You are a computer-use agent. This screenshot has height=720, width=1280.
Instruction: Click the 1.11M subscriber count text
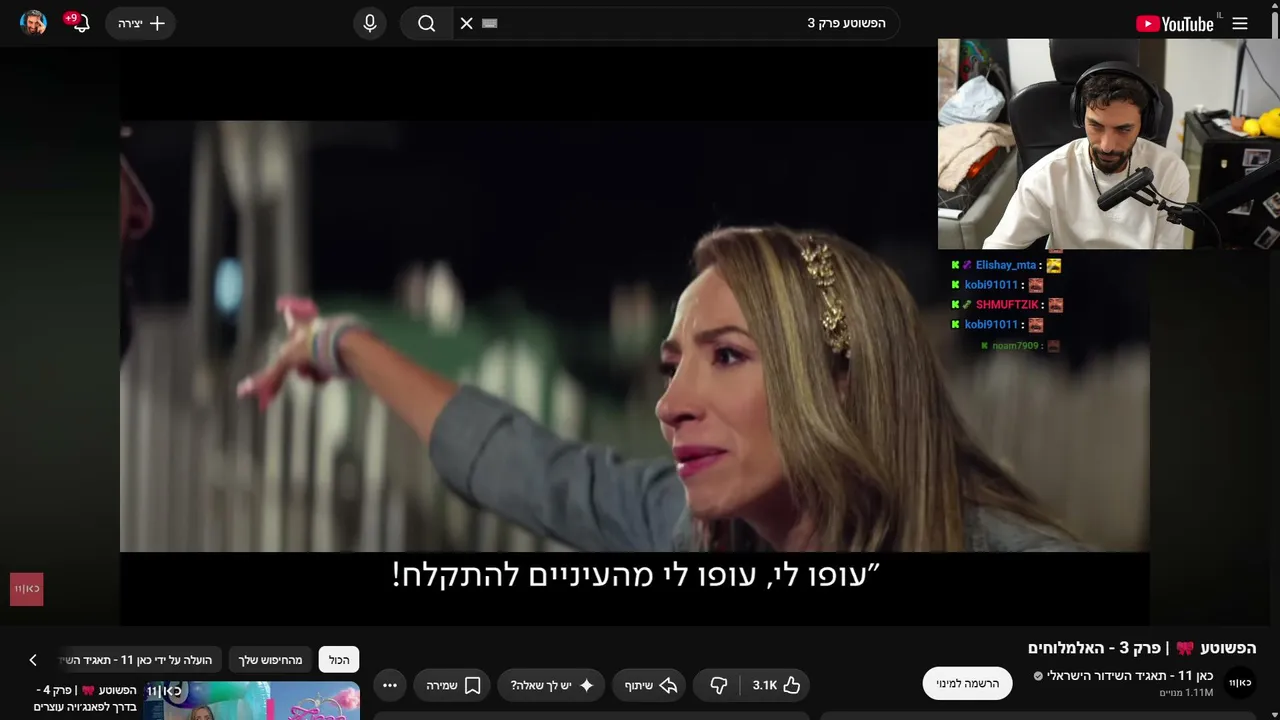[x=1186, y=693]
